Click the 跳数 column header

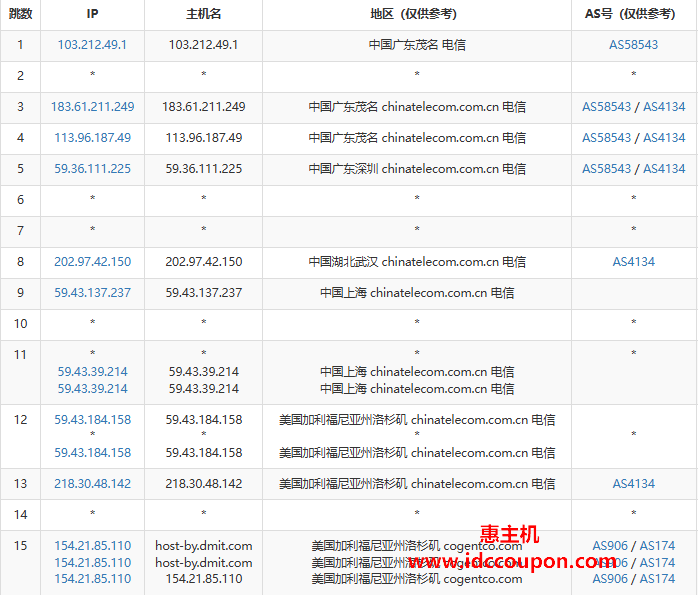click(x=20, y=15)
